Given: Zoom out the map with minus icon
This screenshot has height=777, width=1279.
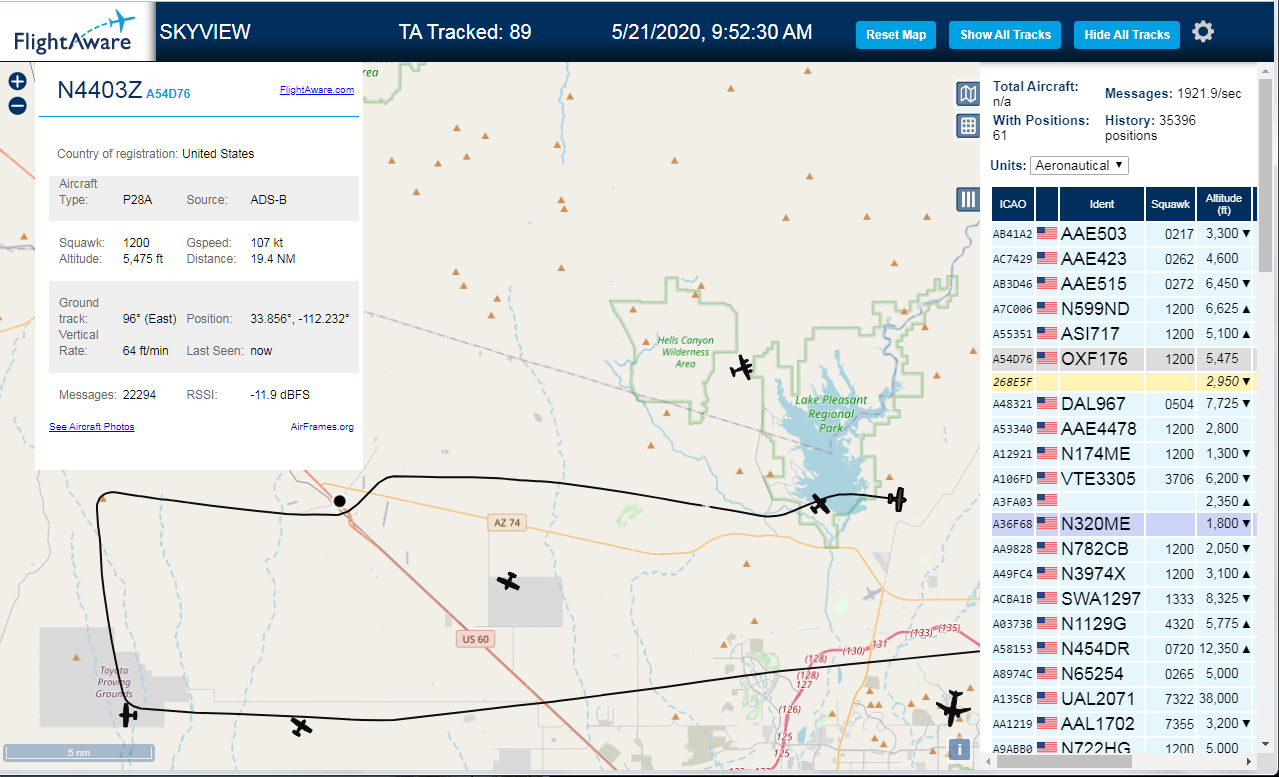Looking at the screenshot, I should coord(17,106).
